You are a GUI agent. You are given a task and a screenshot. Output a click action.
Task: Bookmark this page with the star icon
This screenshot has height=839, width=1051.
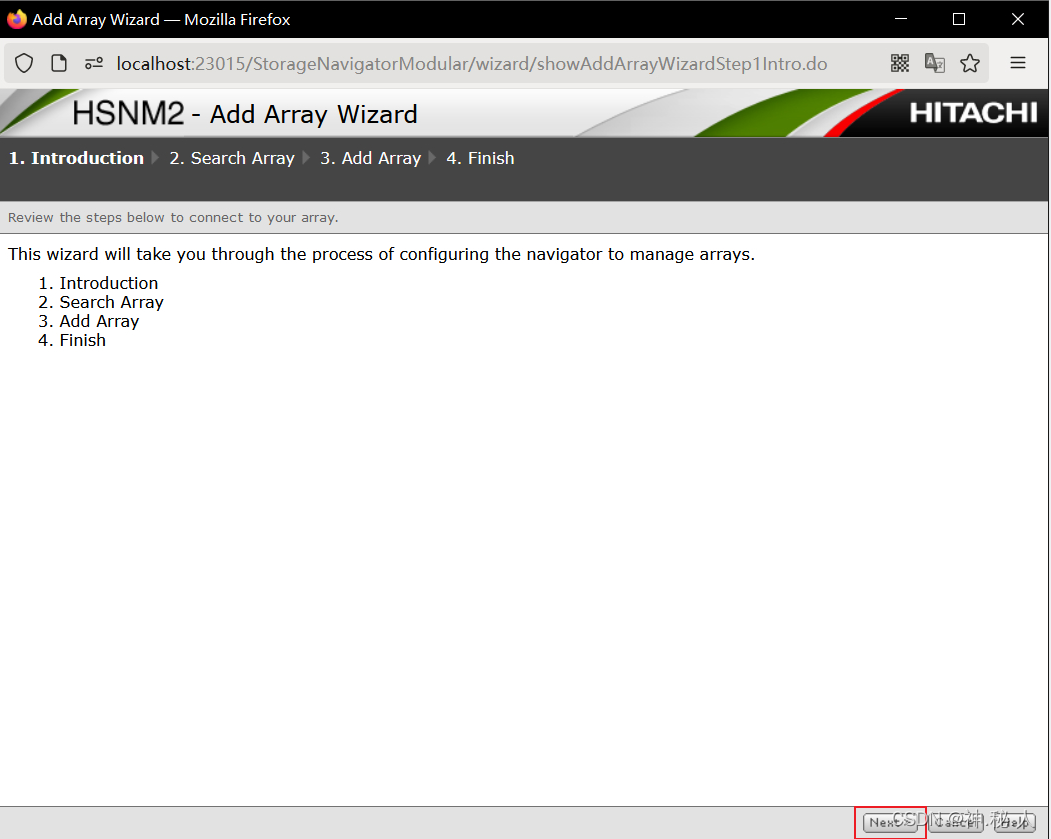tap(969, 63)
